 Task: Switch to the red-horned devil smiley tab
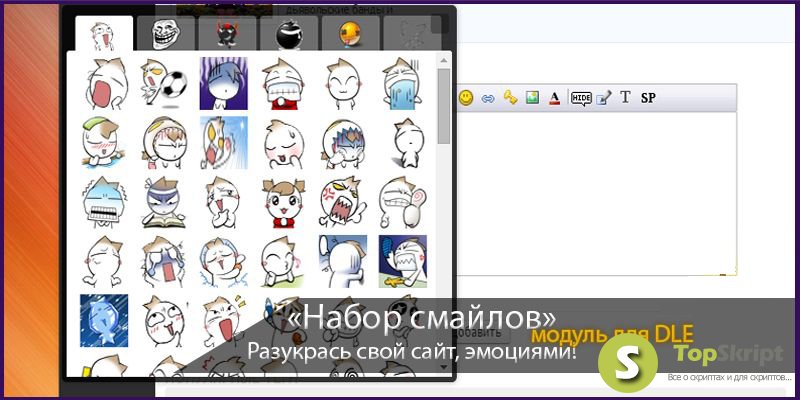click(x=227, y=33)
